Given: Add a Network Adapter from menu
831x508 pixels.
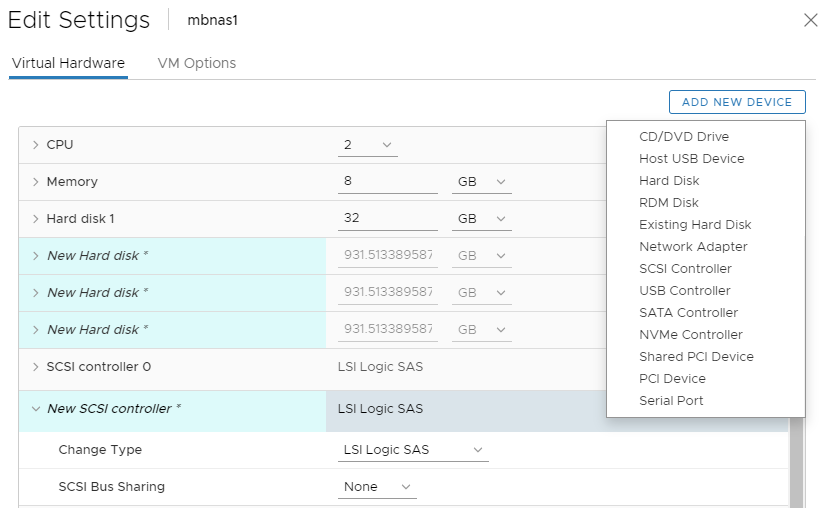Looking at the screenshot, I should pos(693,246).
